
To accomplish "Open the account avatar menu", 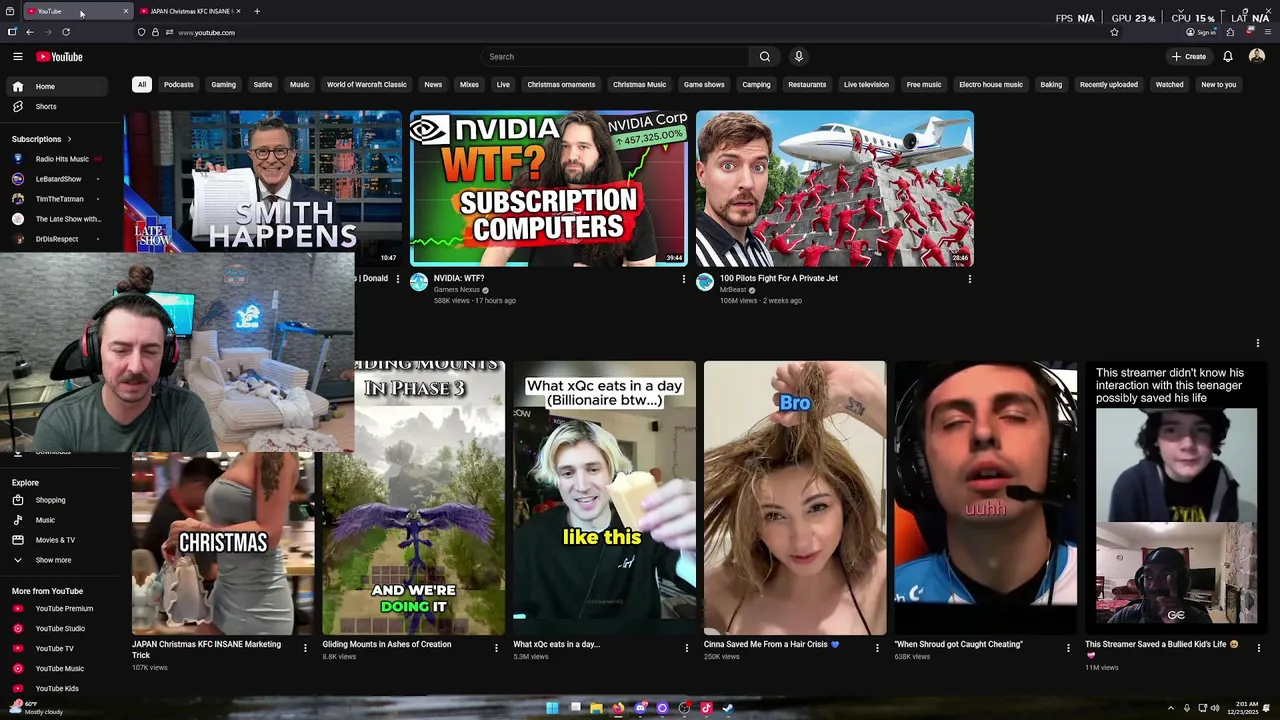I will coord(1257,57).
